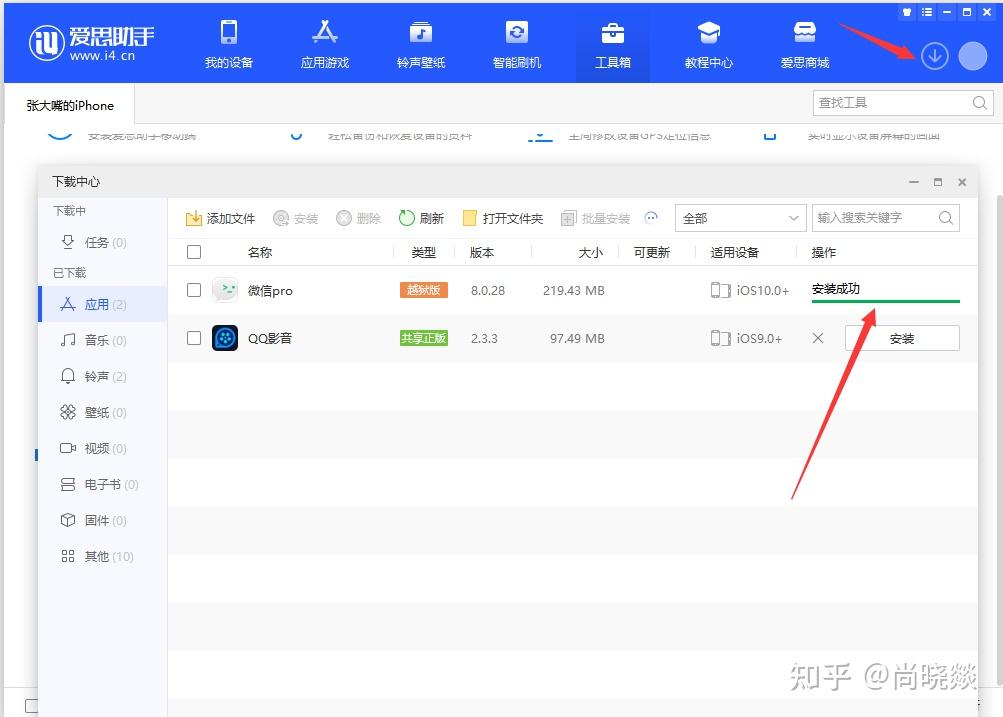
Task: Click the 越狱版 type badge
Action: coord(423,290)
